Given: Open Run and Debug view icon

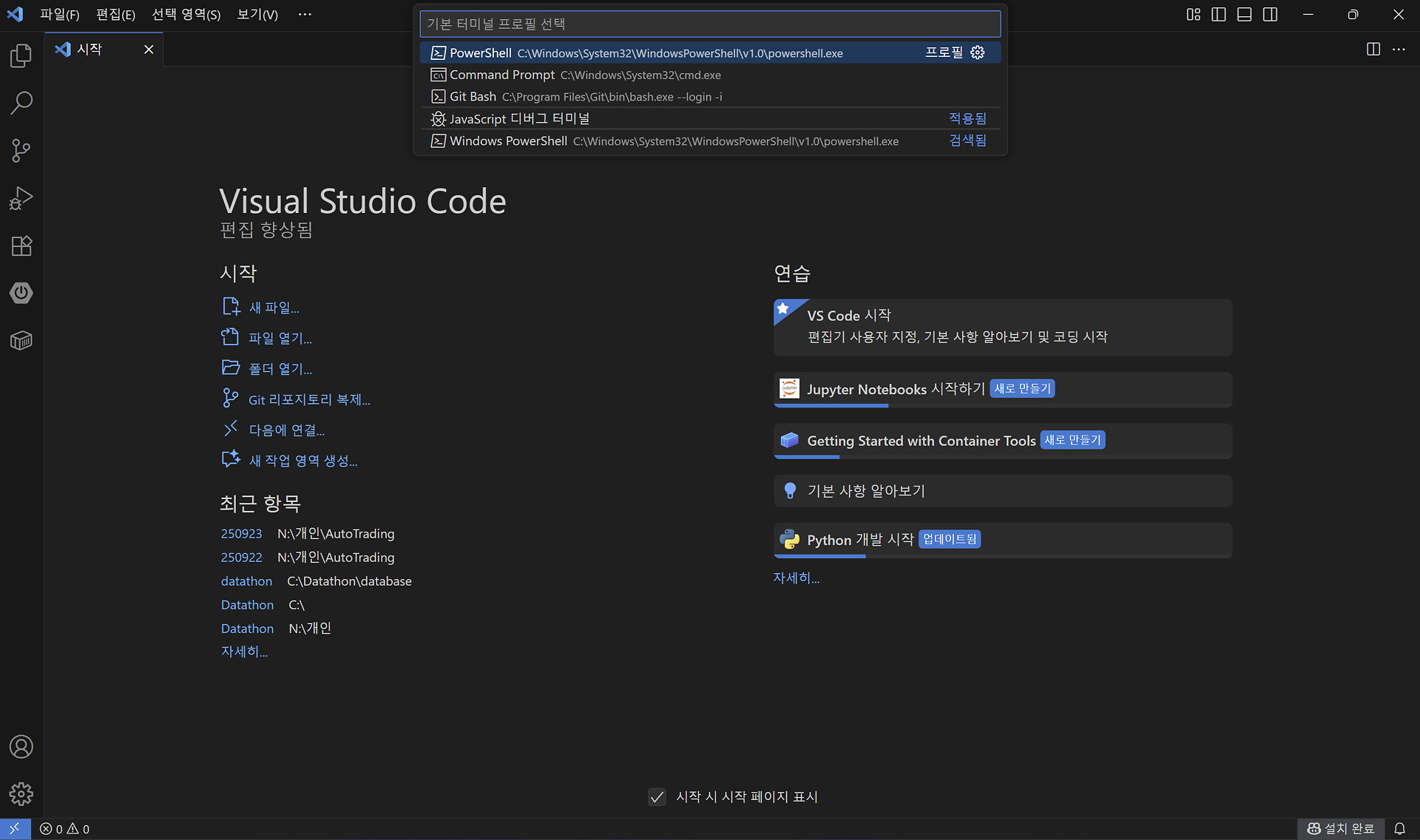Looking at the screenshot, I should pyautogui.click(x=21, y=198).
